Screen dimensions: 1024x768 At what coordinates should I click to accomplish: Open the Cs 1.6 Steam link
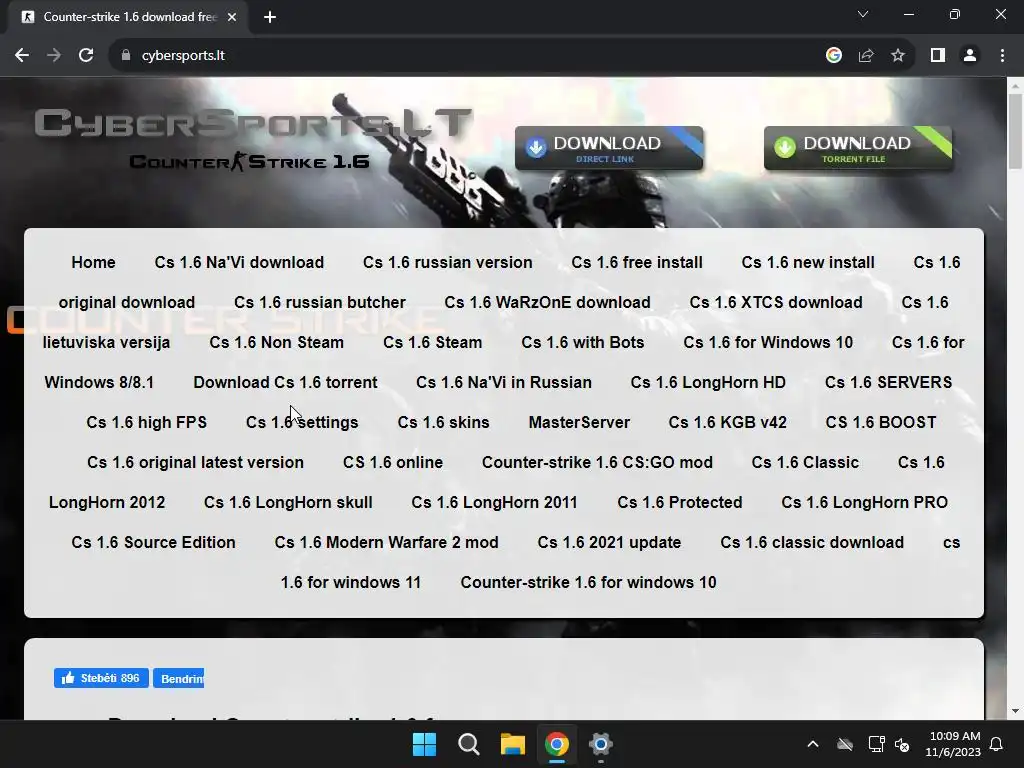pos(432,342)
